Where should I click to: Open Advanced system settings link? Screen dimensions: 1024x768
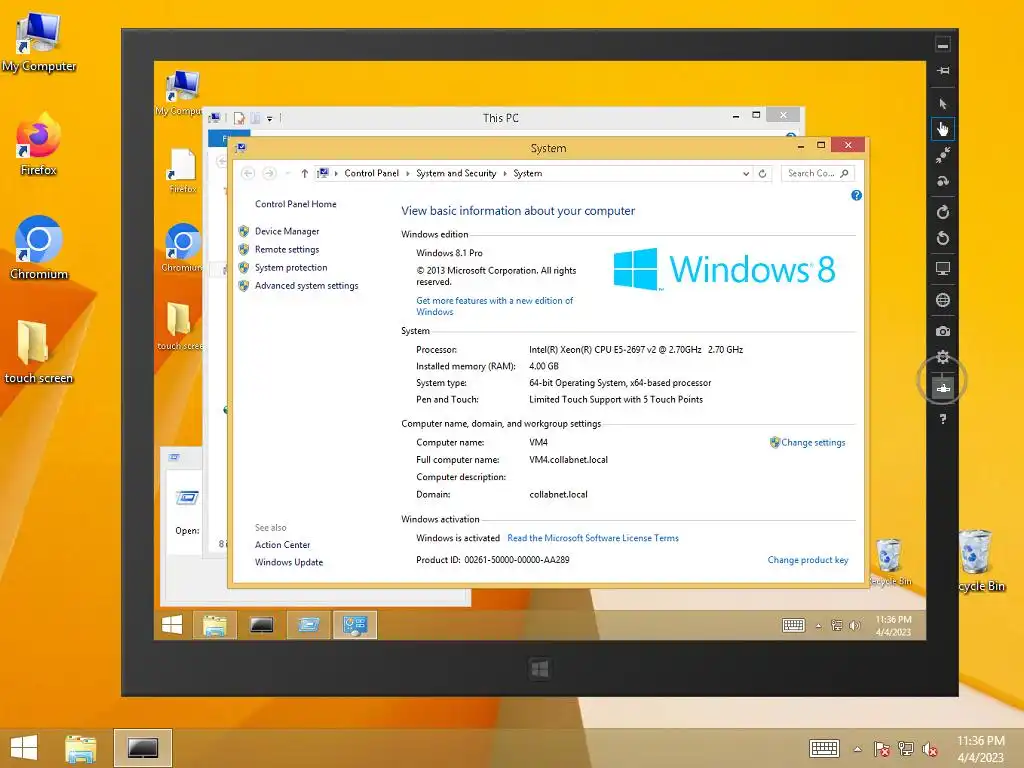pyautogui.click(x=306, y=285)
